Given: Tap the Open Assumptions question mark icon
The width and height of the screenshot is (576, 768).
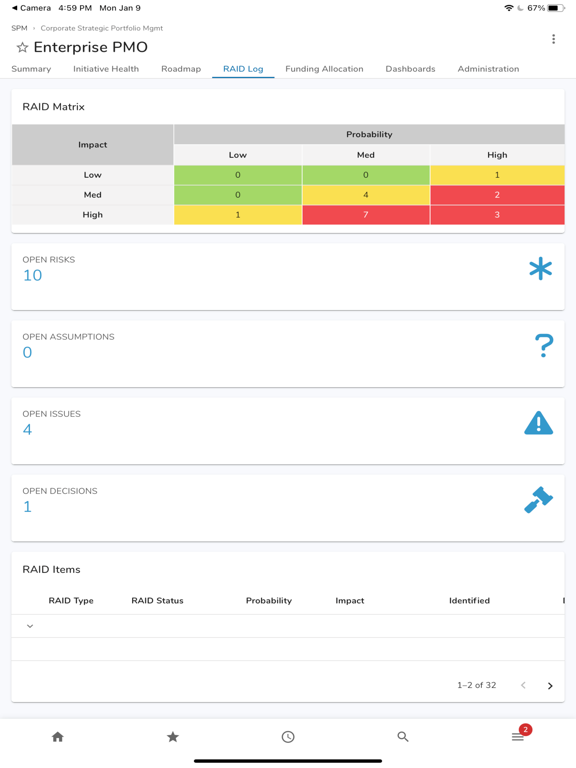Looking at the screenshot, I should point(544,345).
